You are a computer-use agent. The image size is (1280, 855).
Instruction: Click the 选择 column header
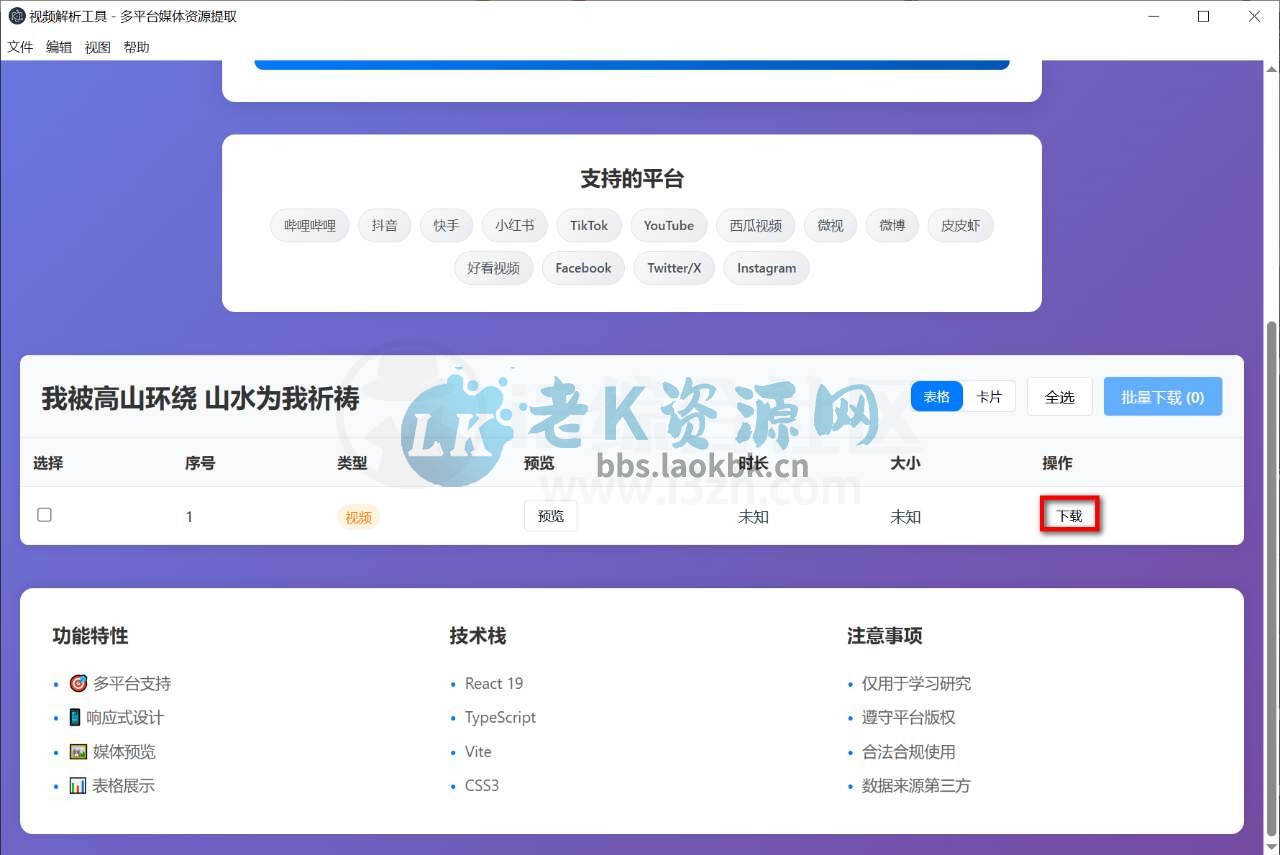pyautogui.click(x=48, y=463)
